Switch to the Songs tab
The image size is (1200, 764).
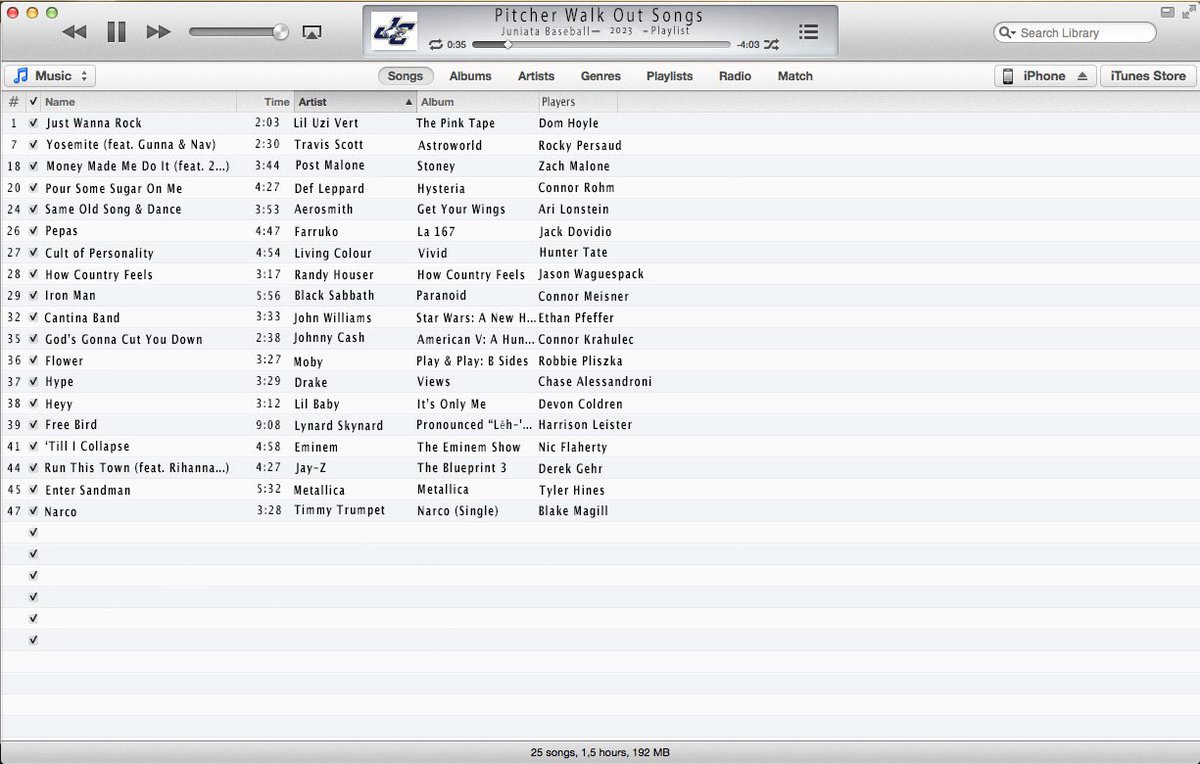pos(405,76)
